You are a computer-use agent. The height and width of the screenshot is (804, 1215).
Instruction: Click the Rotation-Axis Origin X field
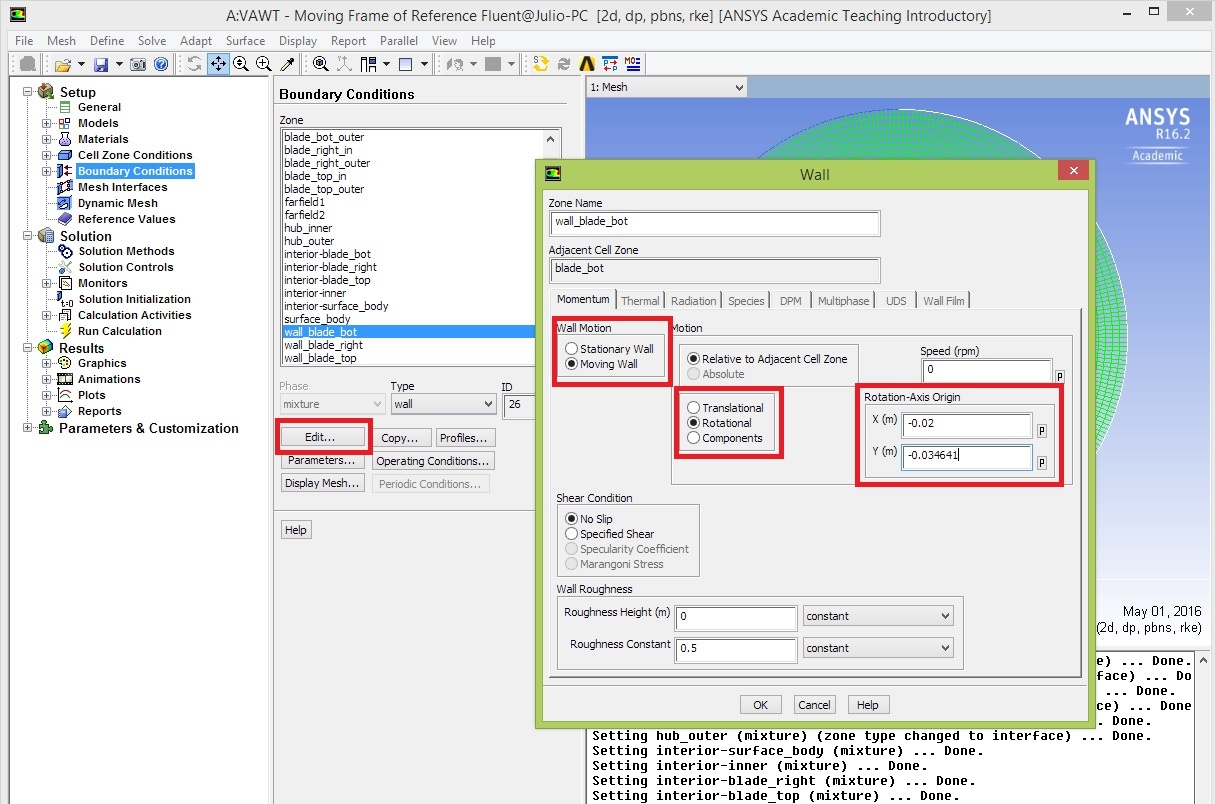pyautogui.click(x=966, y=427)
